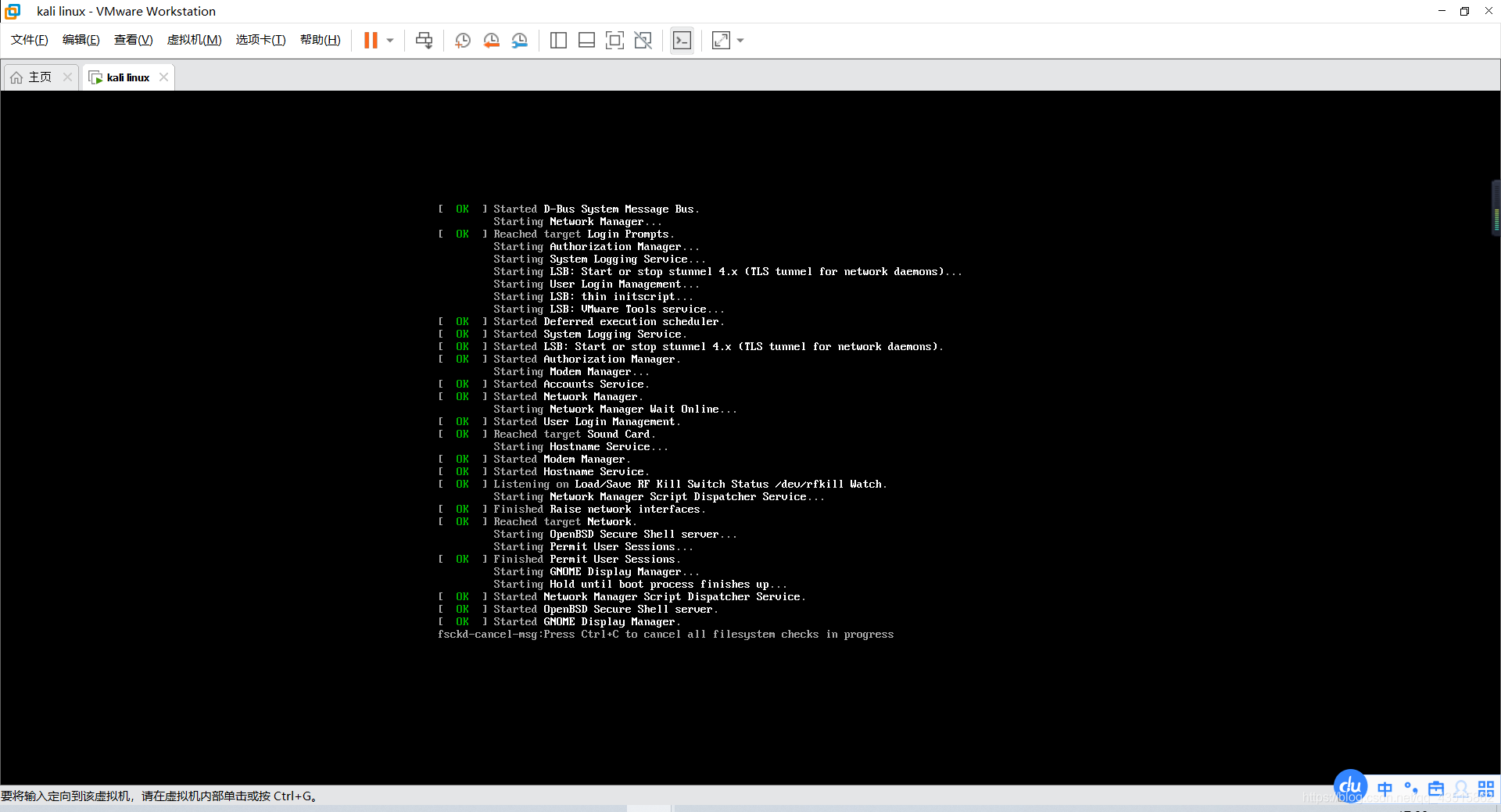Open the input method grid menu icon
Image resolution: width=1501 pixels, height=812 pixels.
[x=1486, y=789]
